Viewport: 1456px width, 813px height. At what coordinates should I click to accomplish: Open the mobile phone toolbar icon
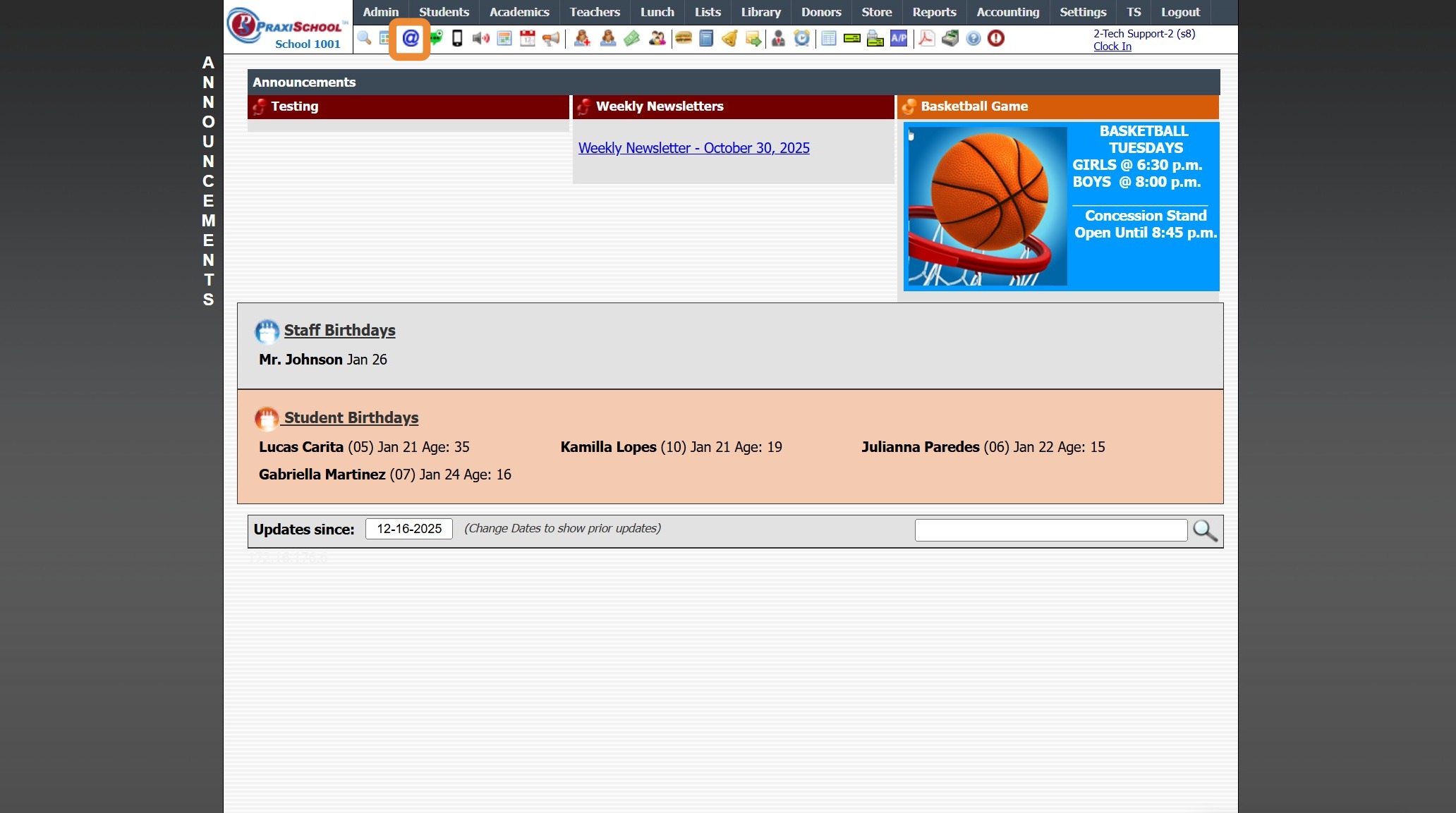click(x=457, y=39)
